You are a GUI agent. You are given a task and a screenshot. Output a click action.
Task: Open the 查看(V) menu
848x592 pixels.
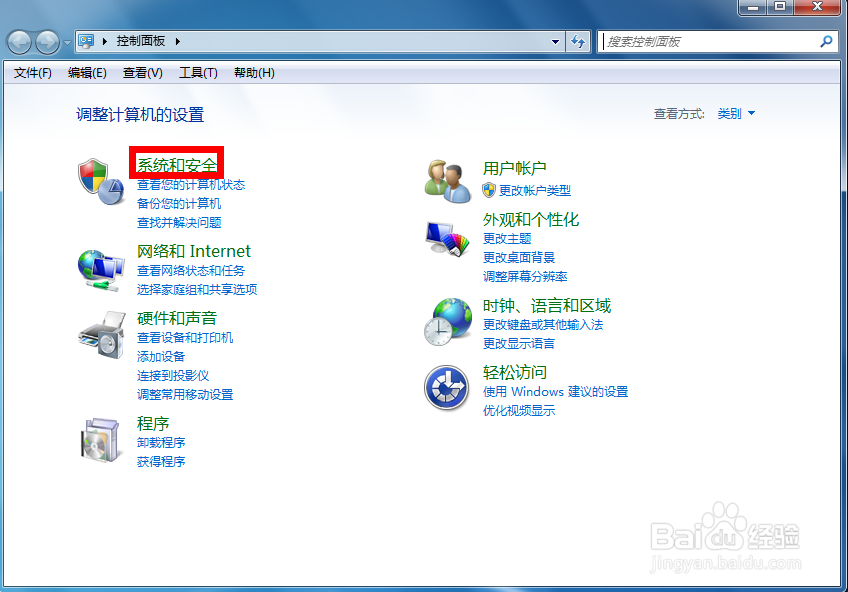coord(143,73)
